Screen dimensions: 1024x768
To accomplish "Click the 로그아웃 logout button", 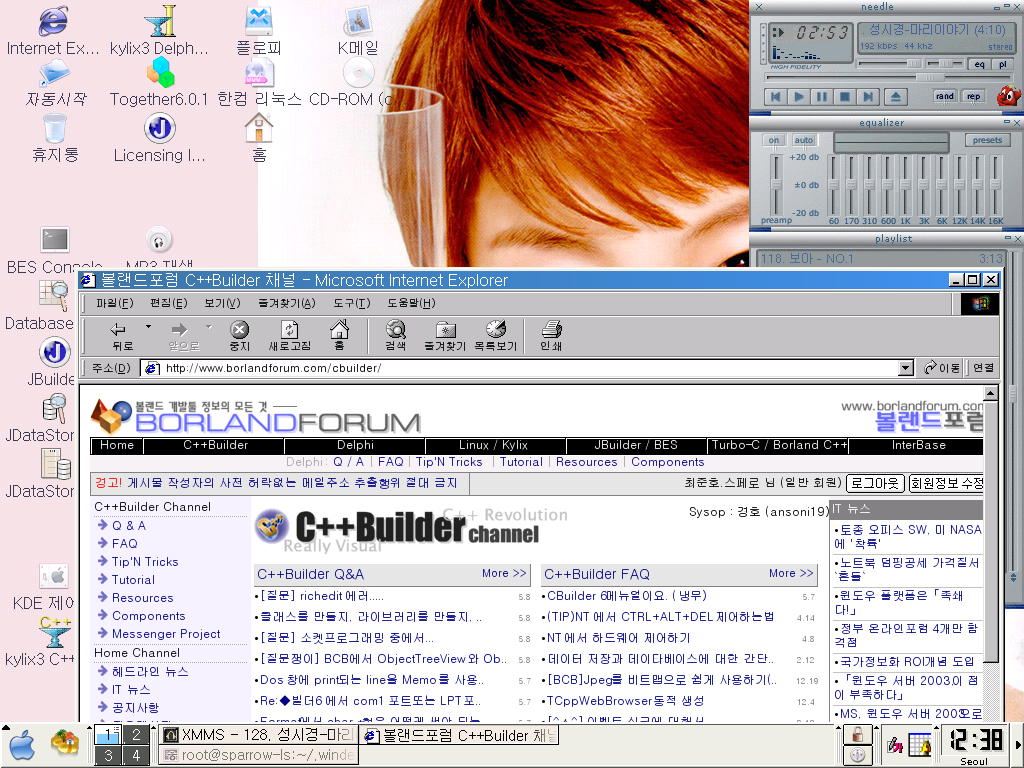I will [x=875, y=483].
